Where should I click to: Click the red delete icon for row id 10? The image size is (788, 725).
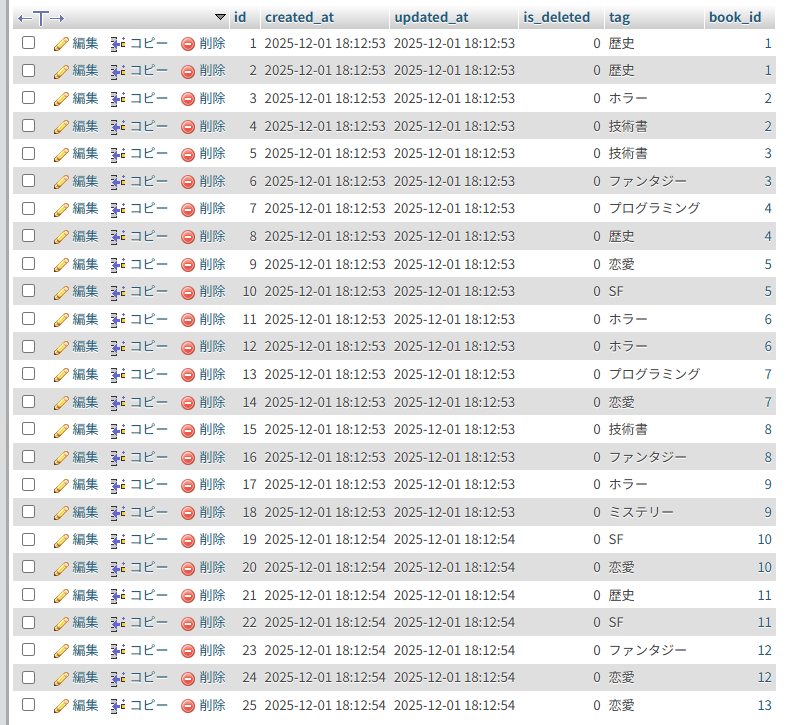pyautogui.click(x=187, y=292)
